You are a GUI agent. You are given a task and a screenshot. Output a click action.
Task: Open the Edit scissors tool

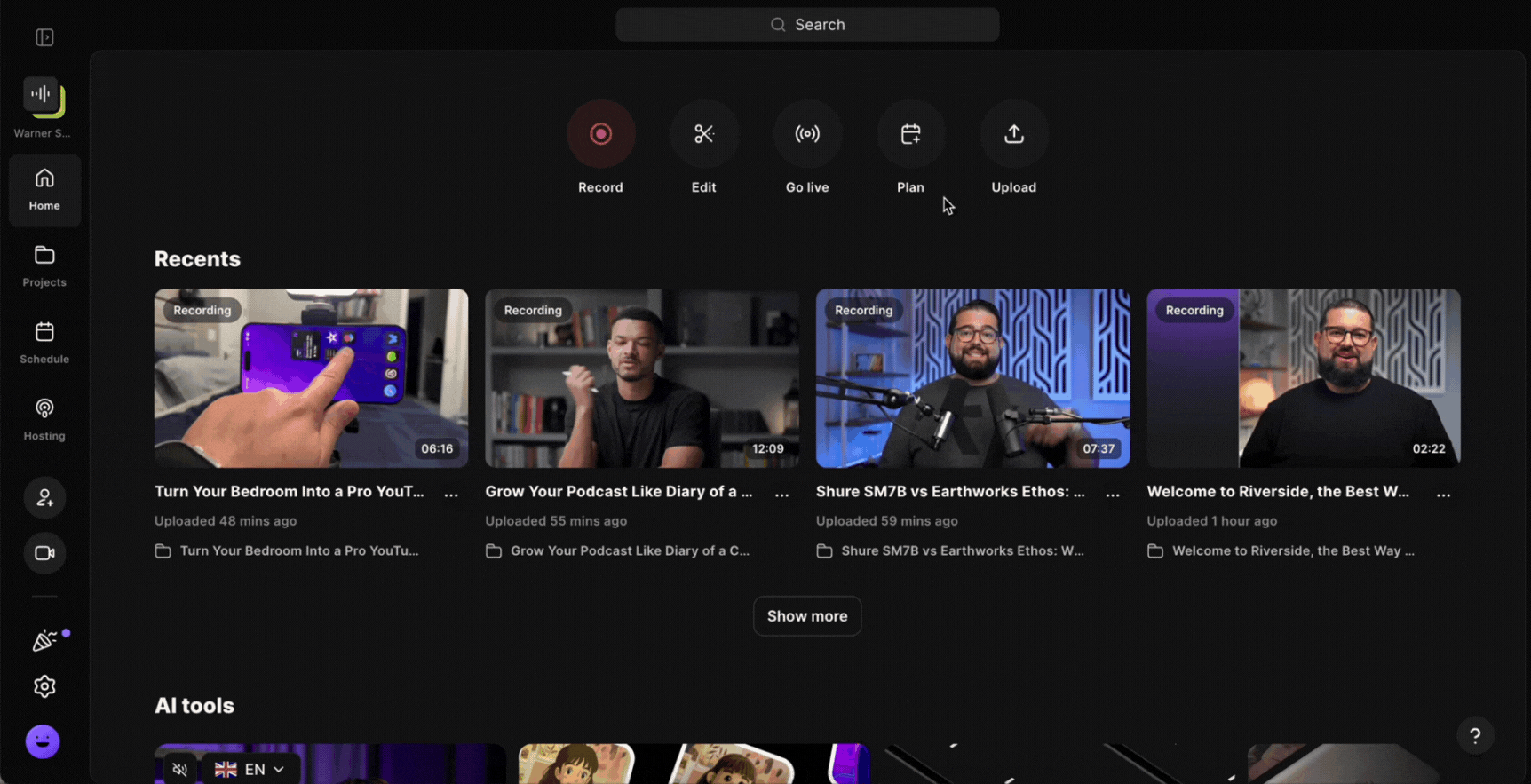[x=703, y=134]
